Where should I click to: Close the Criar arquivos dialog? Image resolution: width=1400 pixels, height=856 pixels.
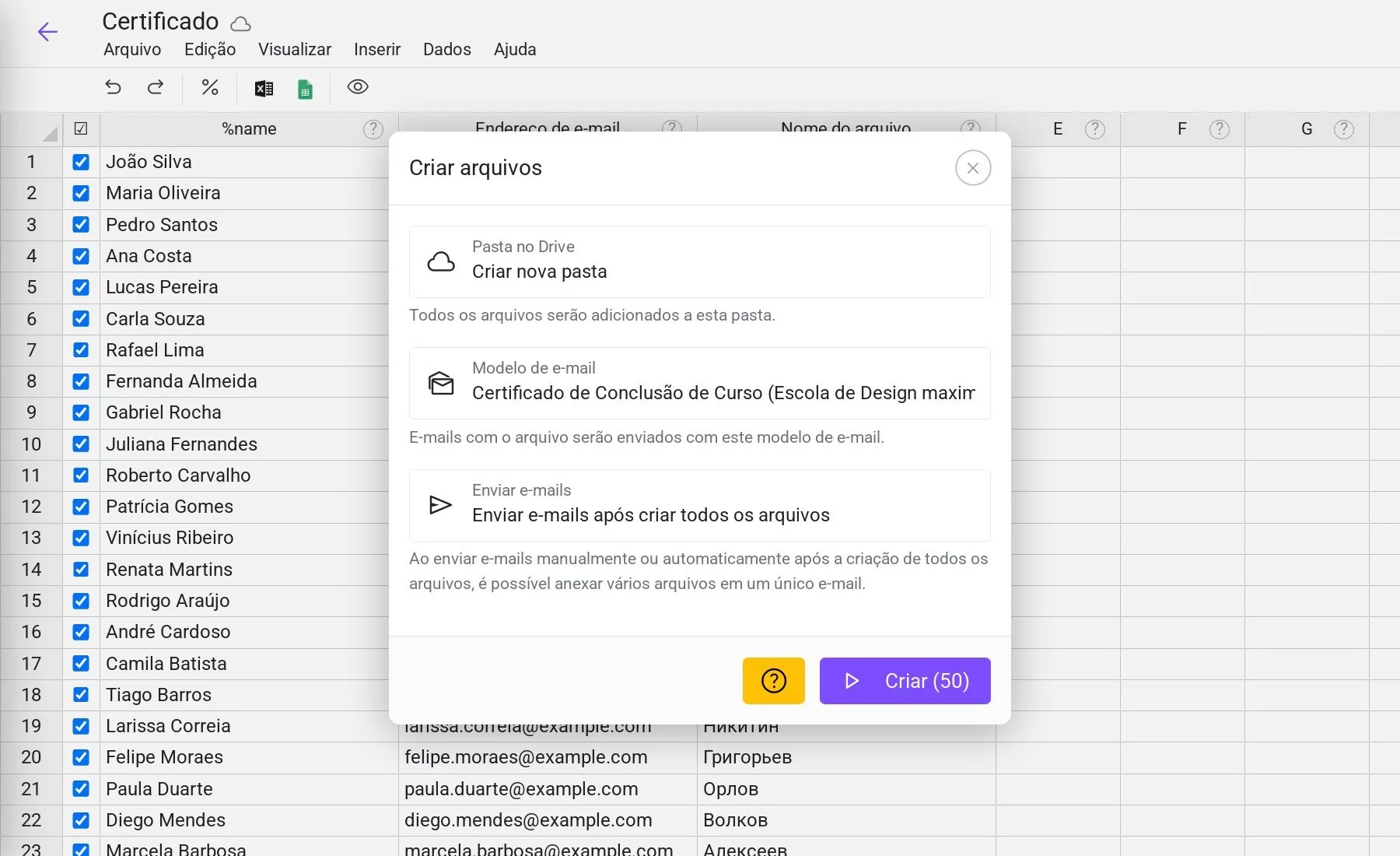pos(973,168)
